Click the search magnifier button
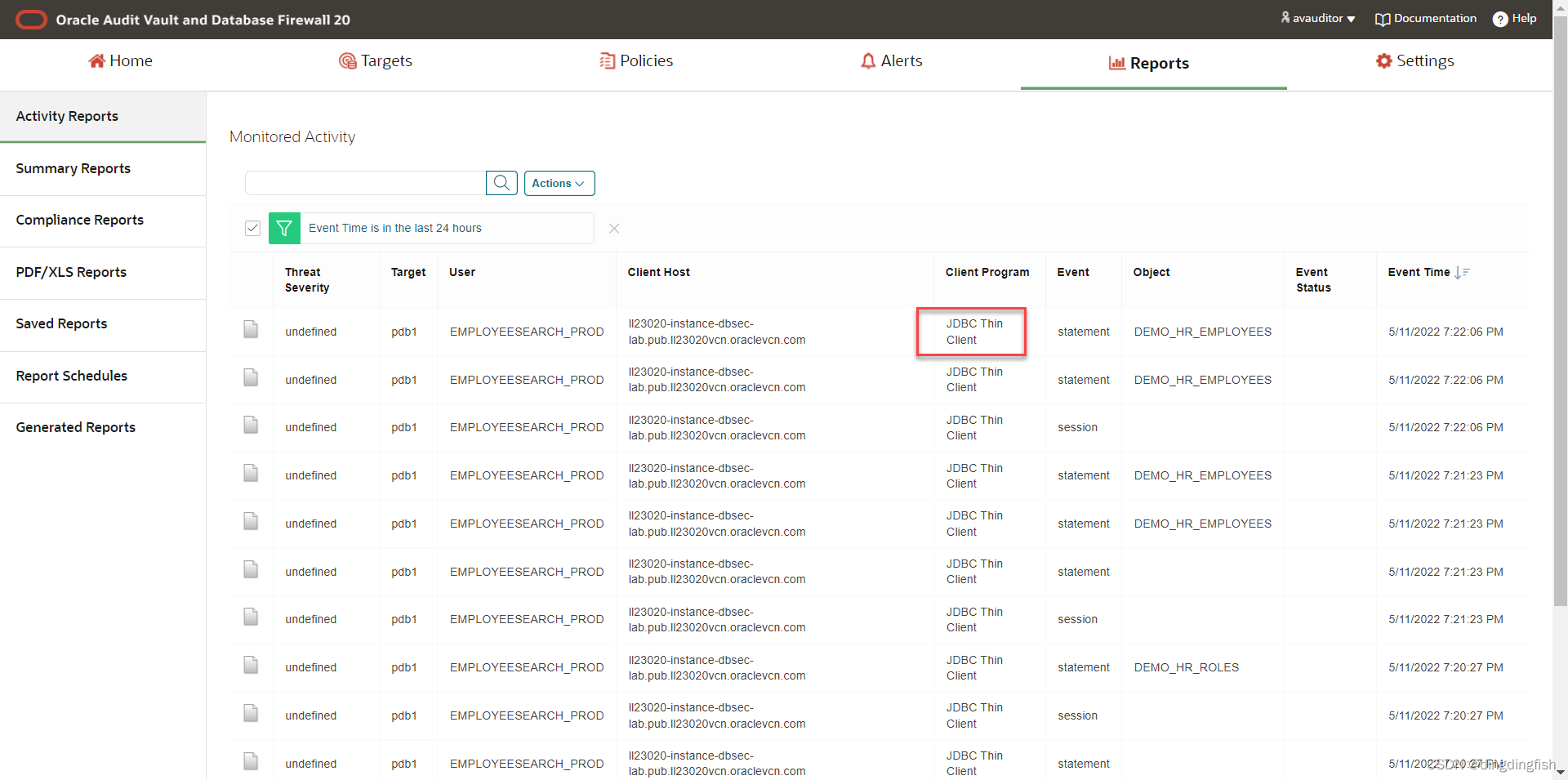 (501, 183)
